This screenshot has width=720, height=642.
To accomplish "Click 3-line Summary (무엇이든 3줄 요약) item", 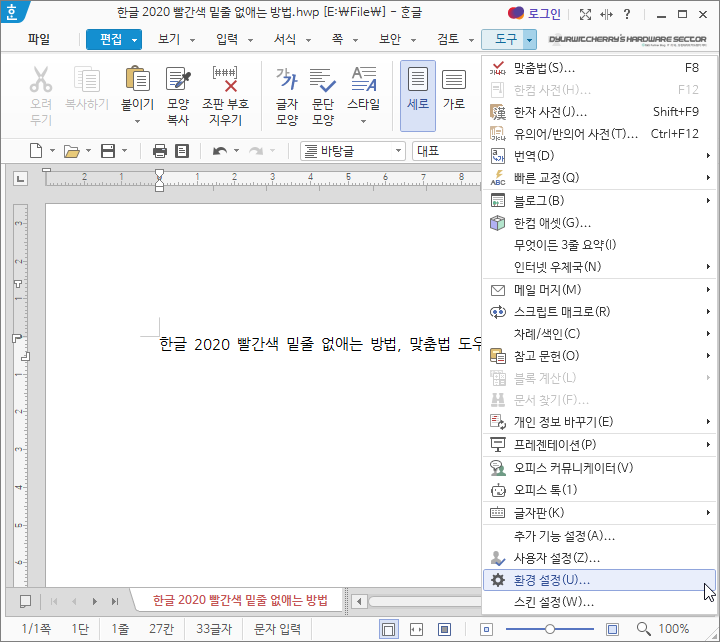I will coord(599,245).
